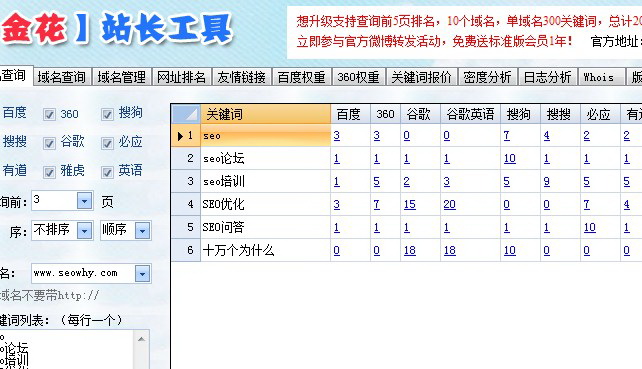Viewport: 642px width, 369px height.
Task: Select the 十万个为什么 keyword cell
Action: tap(265, 250)
